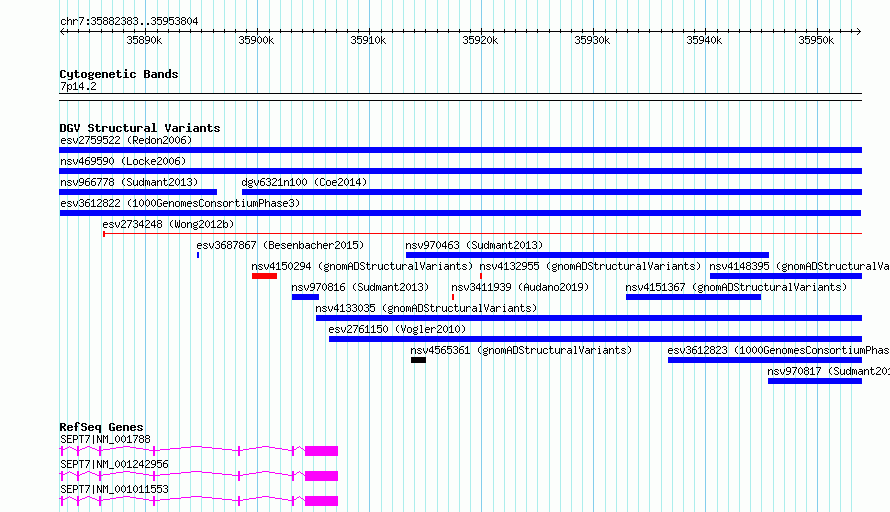890x512 pixels.
Task: Open the SEPT7|NM_001788 gene label
Action: [x=106, y=439]
